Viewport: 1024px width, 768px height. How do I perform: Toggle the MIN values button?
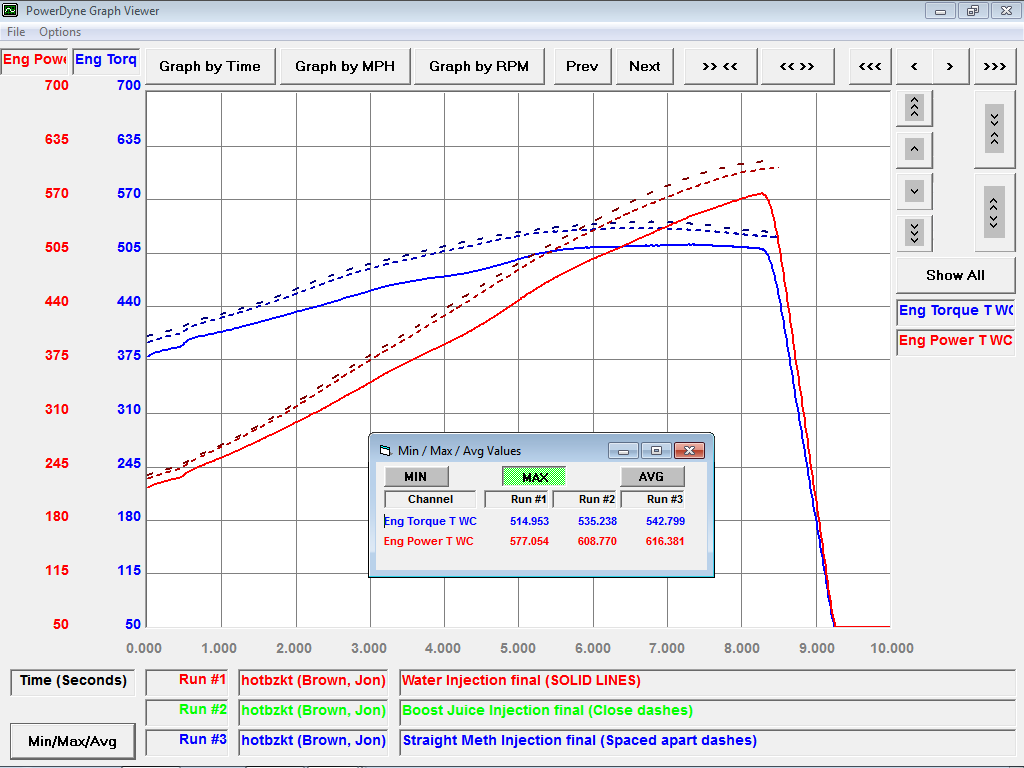416,477
